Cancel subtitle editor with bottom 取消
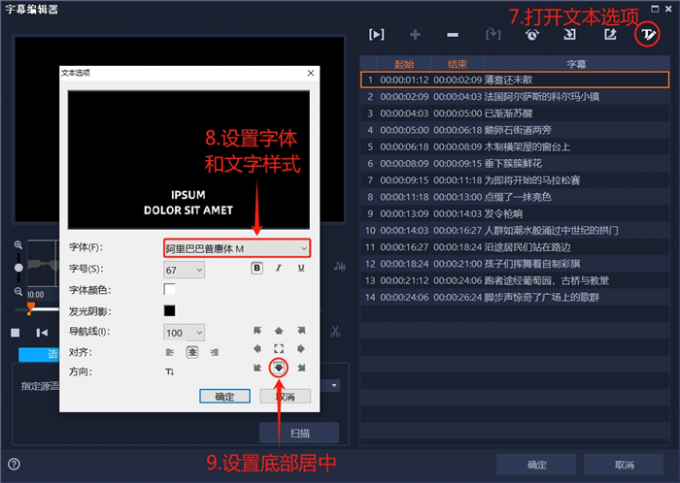Screen dimensions: 680x483 (624, 465)
